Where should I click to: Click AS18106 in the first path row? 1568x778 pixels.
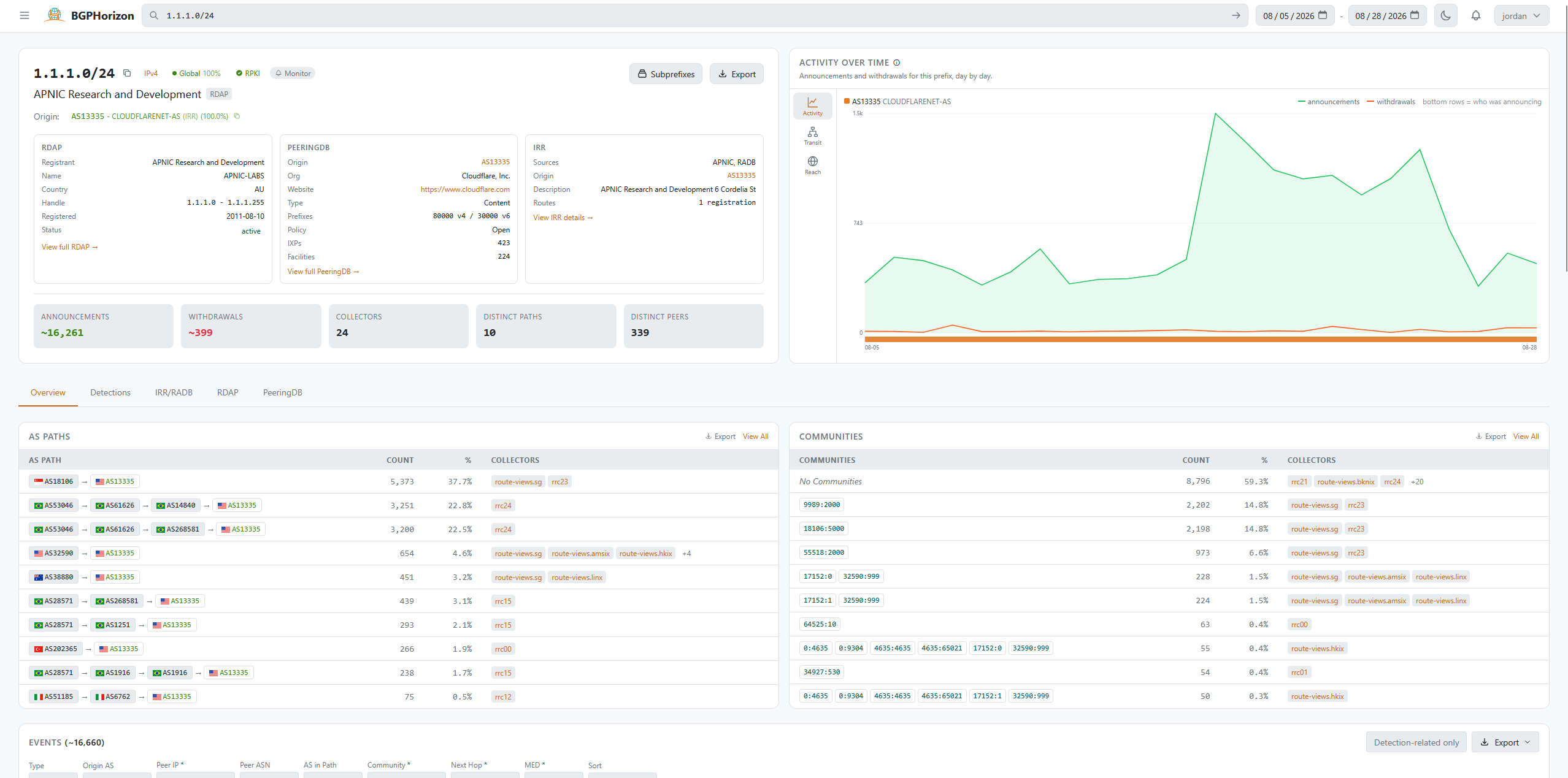point(53,481)
